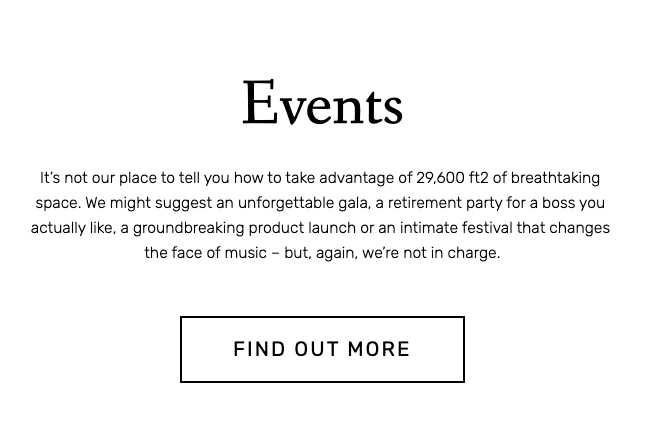Viewport: 665px width, 435px height.
Task: Click the FIND OUT MORE button
Action: click(322, 349)
